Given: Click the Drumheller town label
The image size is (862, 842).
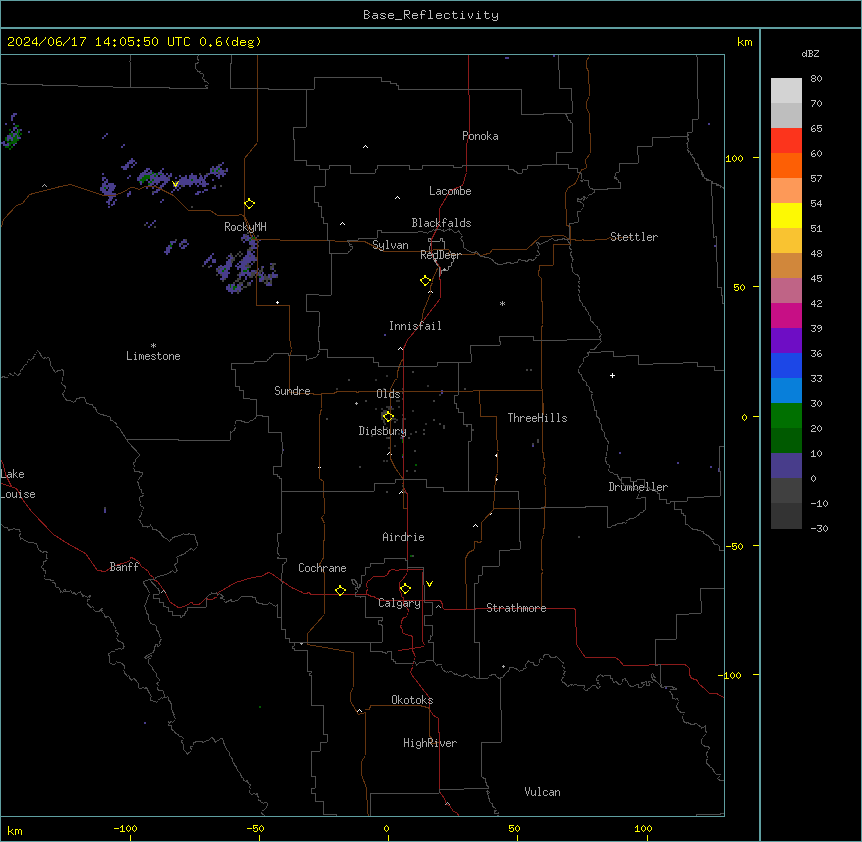Looking at the screenshot, I should pyautogui.click(x=638, y=487).
